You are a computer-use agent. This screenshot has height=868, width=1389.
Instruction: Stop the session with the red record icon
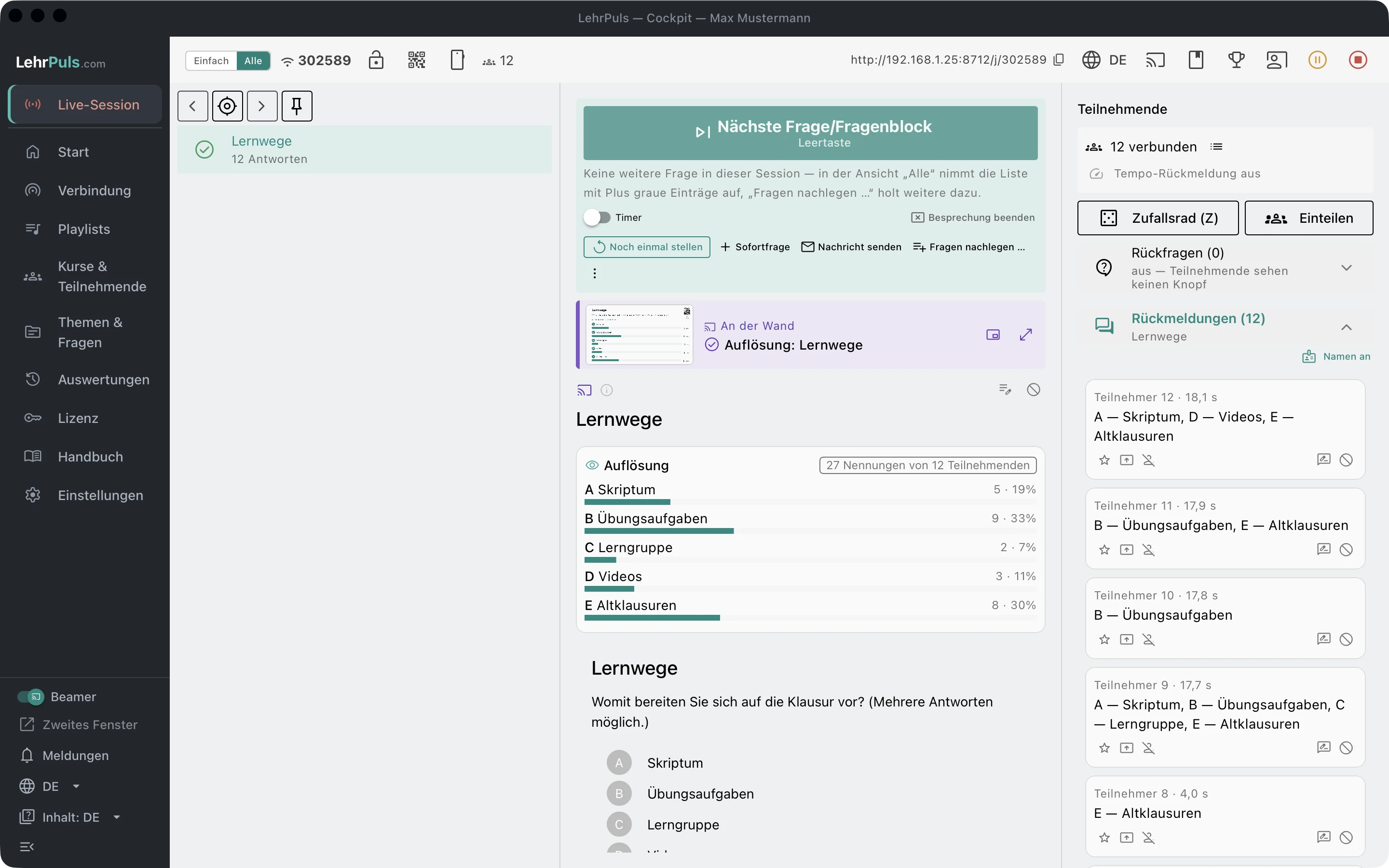(x=1358, y=60)
